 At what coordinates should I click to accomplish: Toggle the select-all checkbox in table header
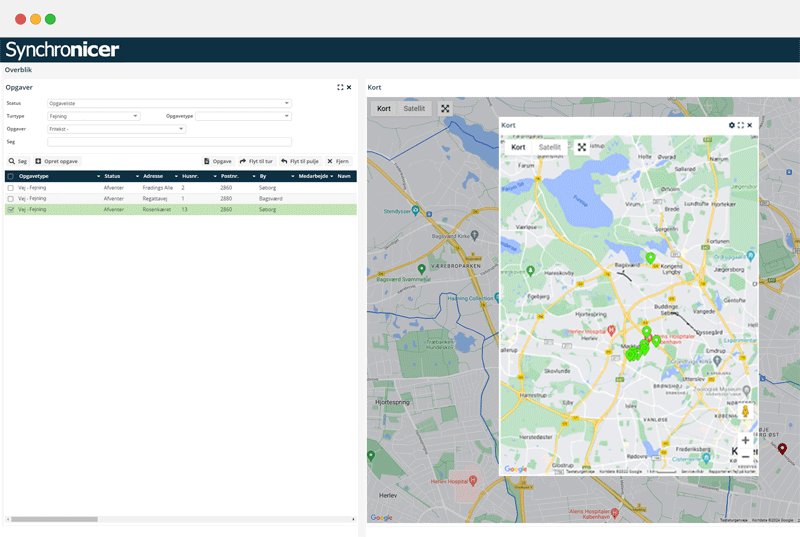[11, 176]
